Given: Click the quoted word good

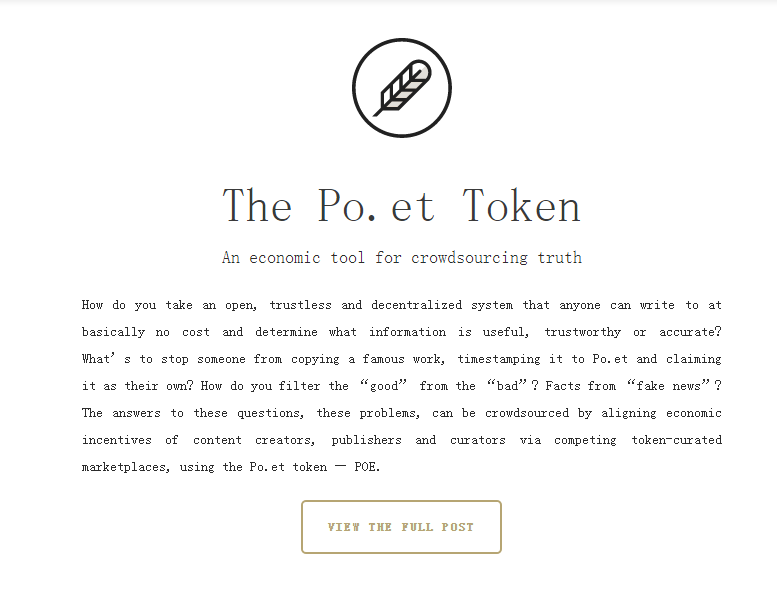Looking at the screenshot, I should pos(384,386).
